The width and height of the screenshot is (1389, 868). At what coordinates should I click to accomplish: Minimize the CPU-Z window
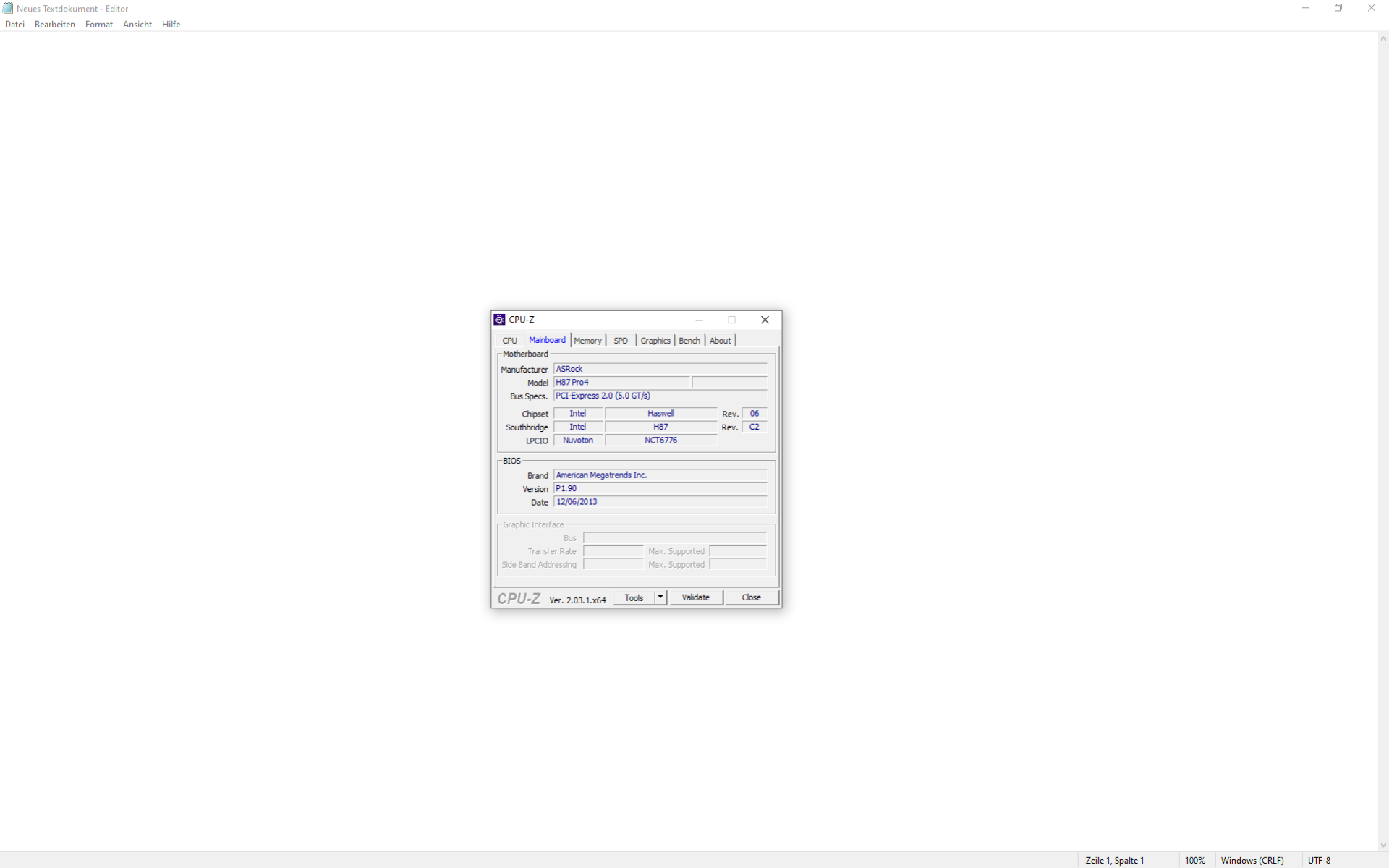coord(699,320)
